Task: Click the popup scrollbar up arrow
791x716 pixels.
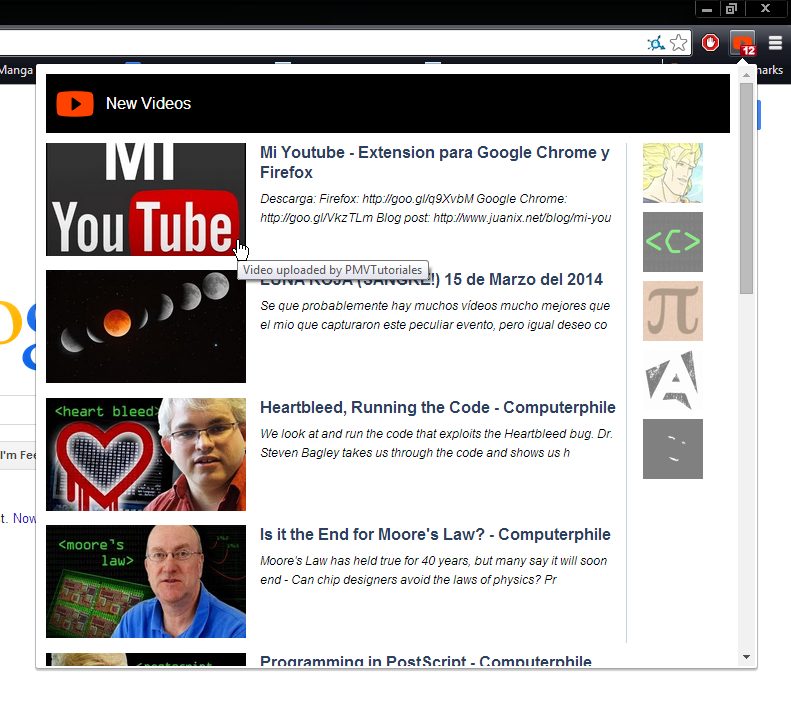Action: pos(746,75)
